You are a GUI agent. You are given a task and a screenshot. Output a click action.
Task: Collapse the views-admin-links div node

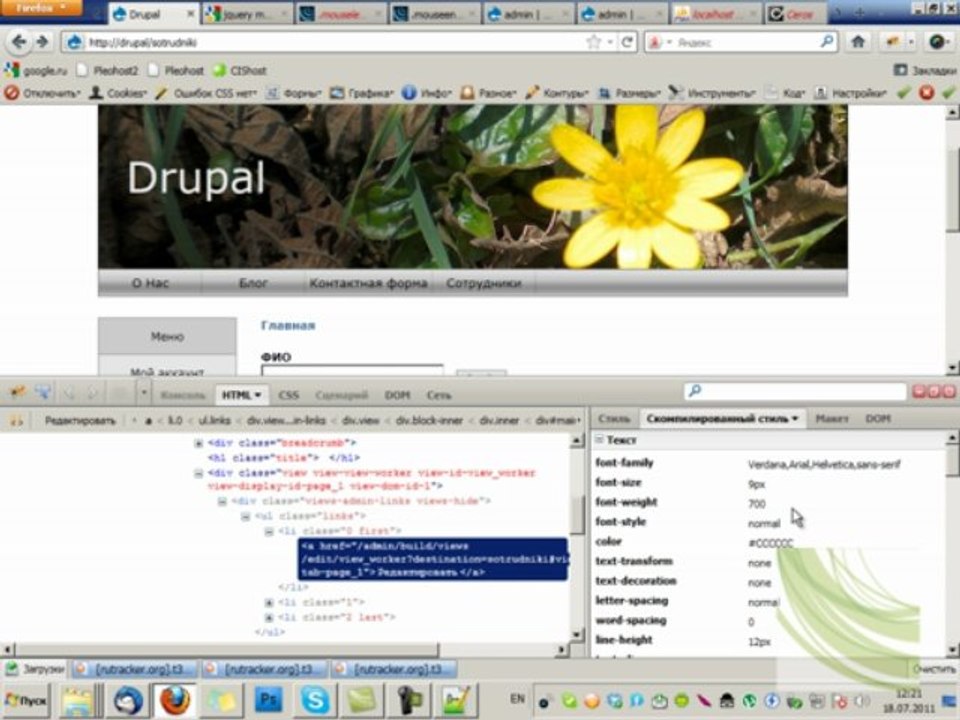[222, 501]
